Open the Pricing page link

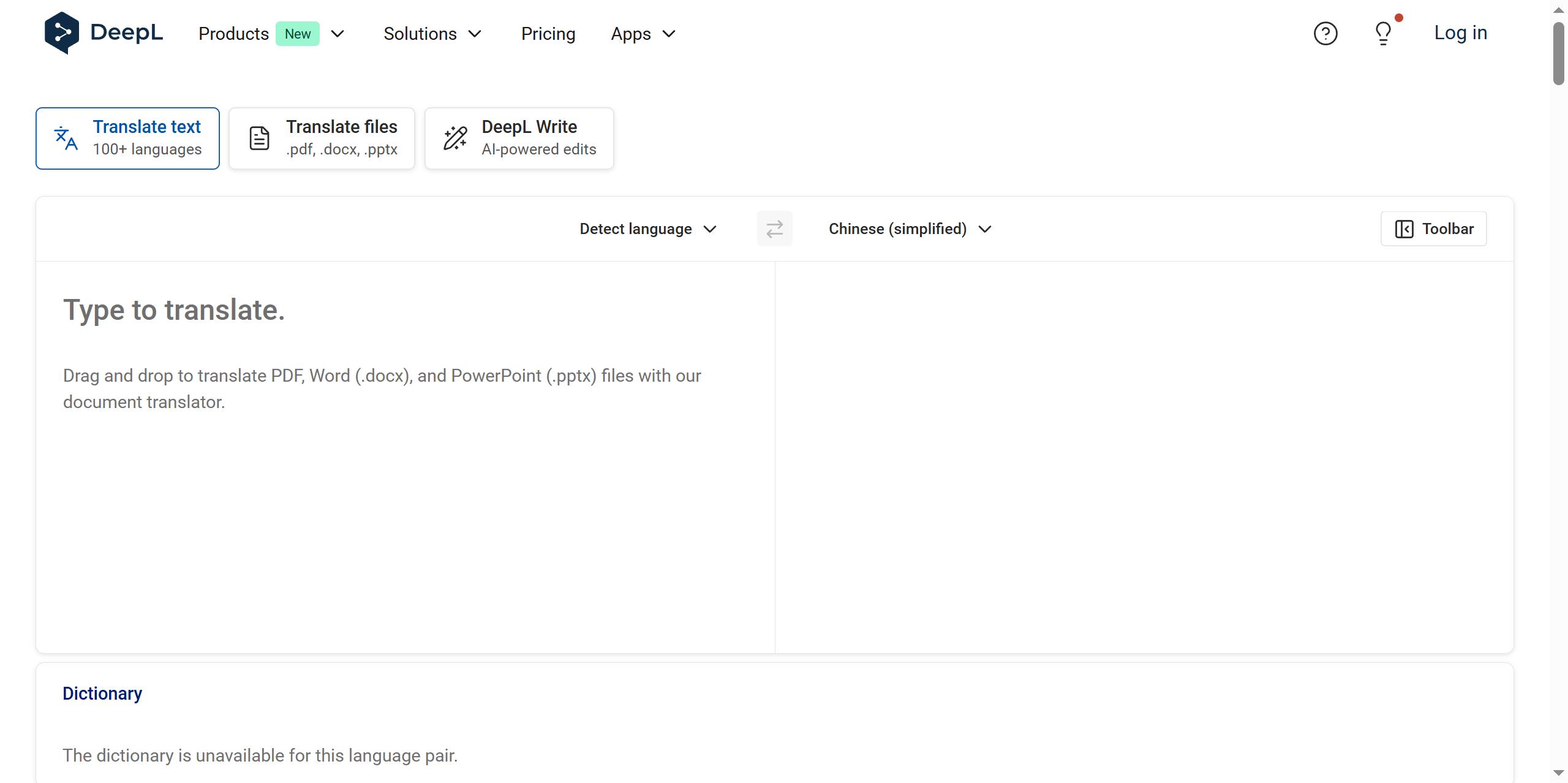pos(548,34)
